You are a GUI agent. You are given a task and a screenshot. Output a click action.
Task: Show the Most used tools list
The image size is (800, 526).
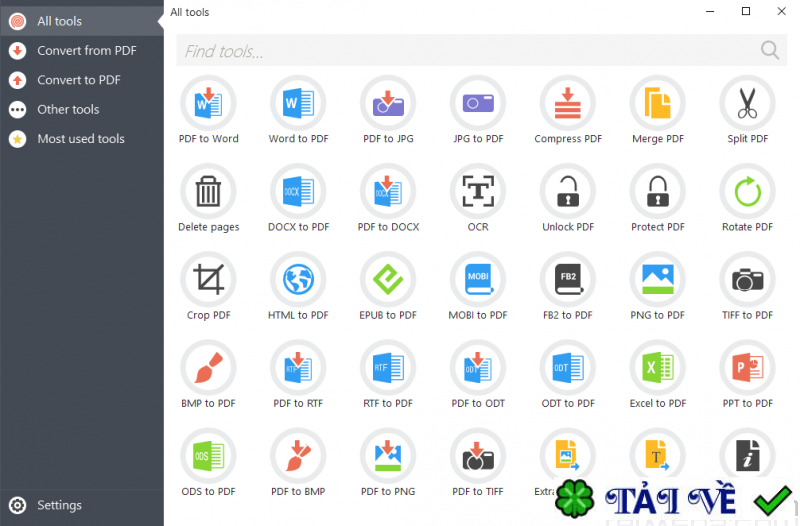tap(82, 139)
